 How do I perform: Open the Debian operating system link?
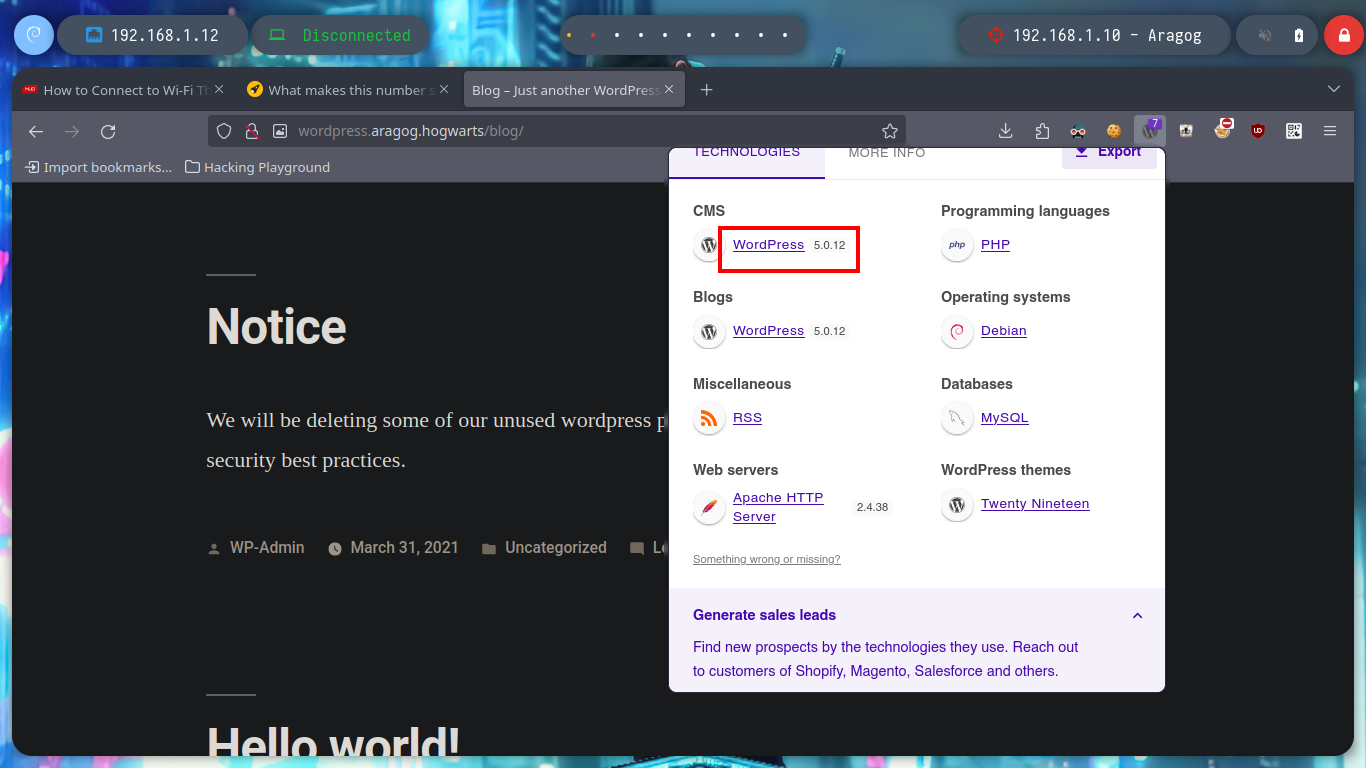tap(1003, 330)
